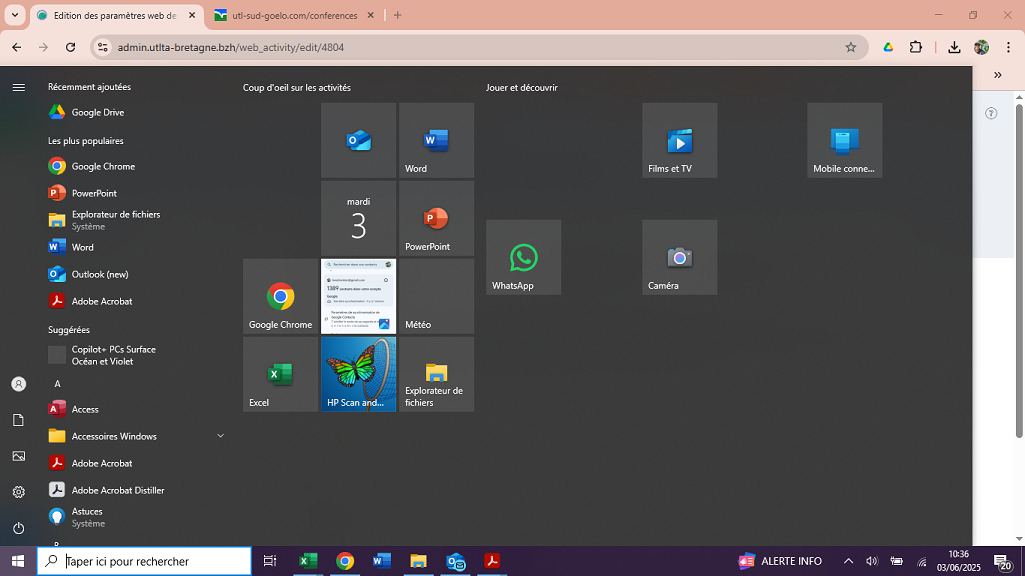
Task: Open the calendar tile showing mardi 3
Action: (x=358, y=218)
